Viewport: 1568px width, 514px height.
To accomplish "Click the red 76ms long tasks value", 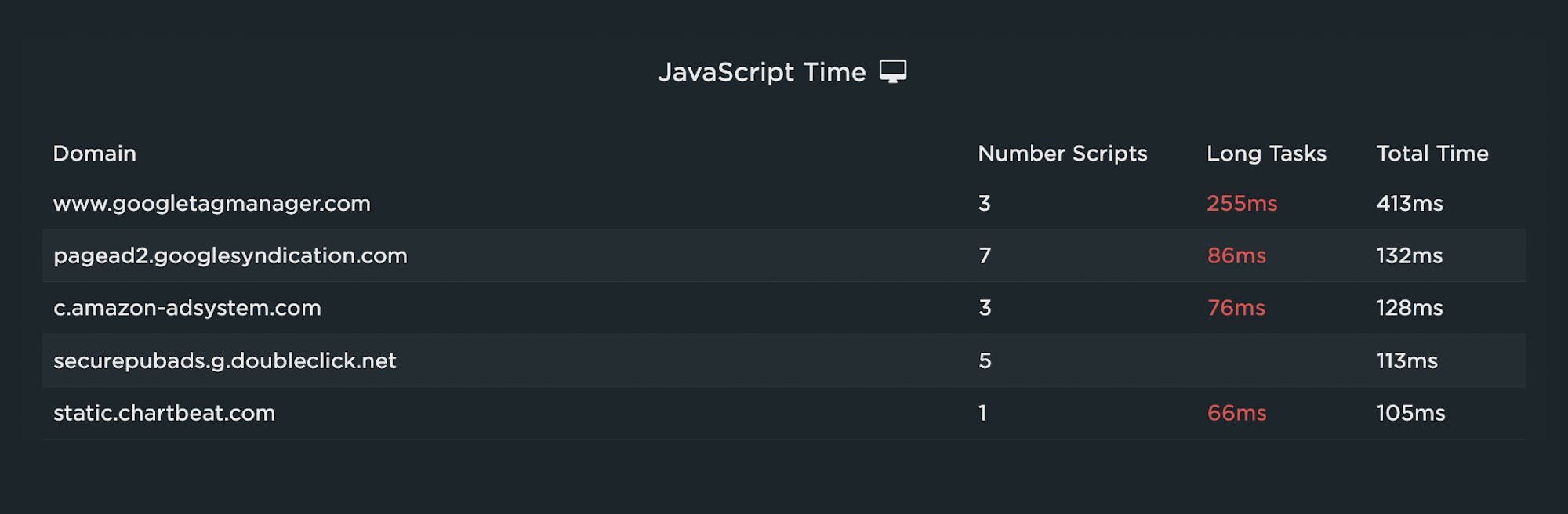I will click(x=1236, y=308).
